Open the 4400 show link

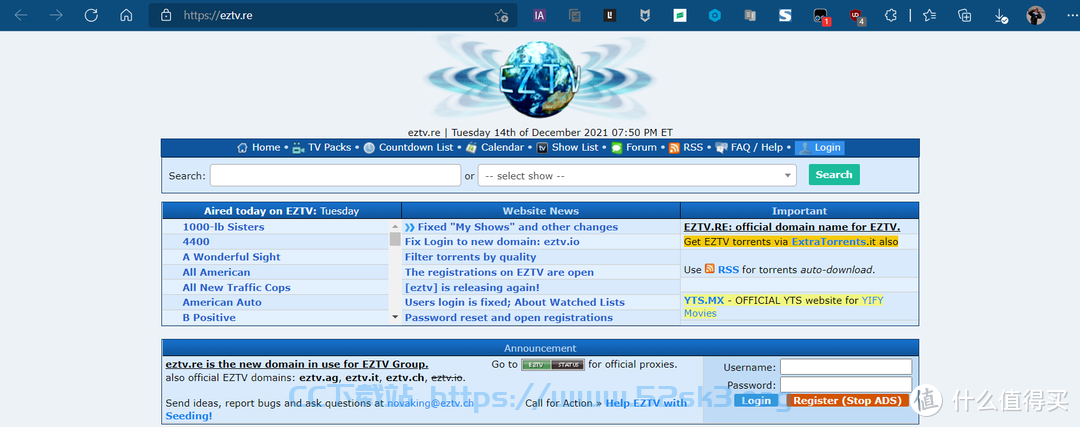(196, 242)
